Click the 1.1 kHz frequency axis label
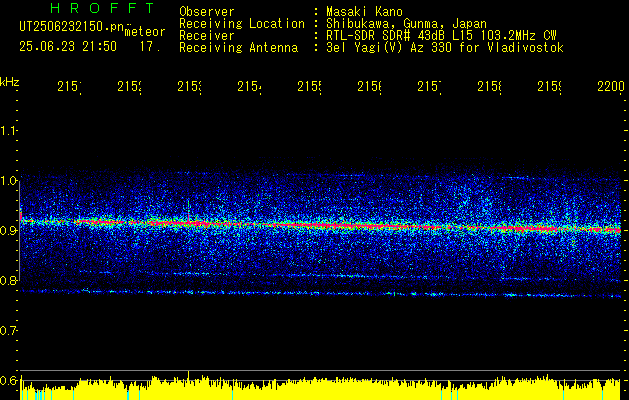This screenshot has width=629, height=400. coord(8,131)
